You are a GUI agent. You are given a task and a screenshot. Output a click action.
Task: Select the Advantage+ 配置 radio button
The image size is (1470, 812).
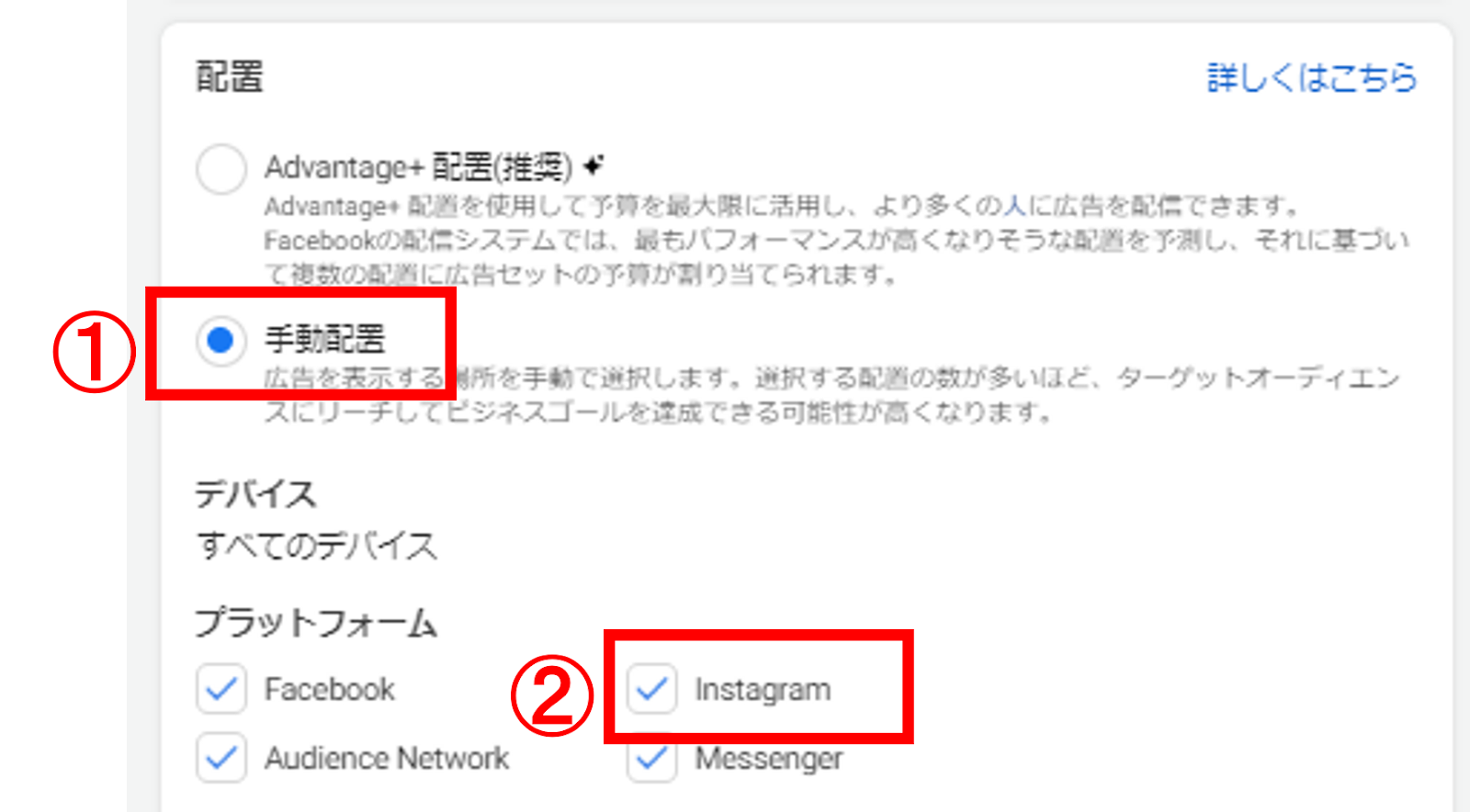(220, 169)
